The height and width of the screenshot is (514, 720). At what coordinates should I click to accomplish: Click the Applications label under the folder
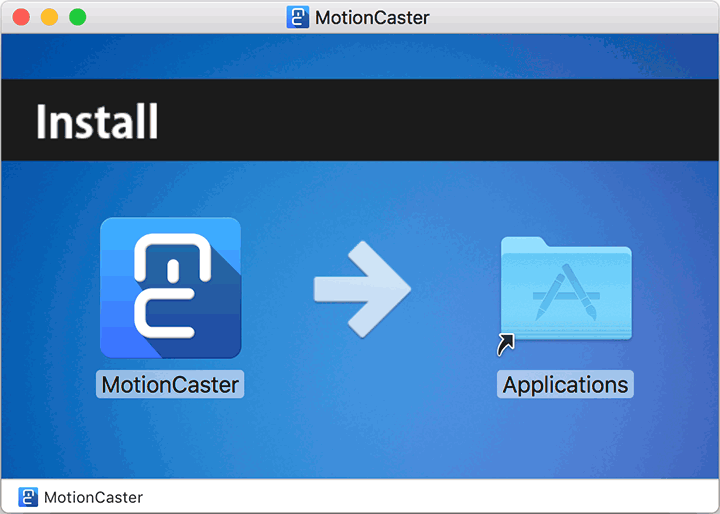pos(565,384)
